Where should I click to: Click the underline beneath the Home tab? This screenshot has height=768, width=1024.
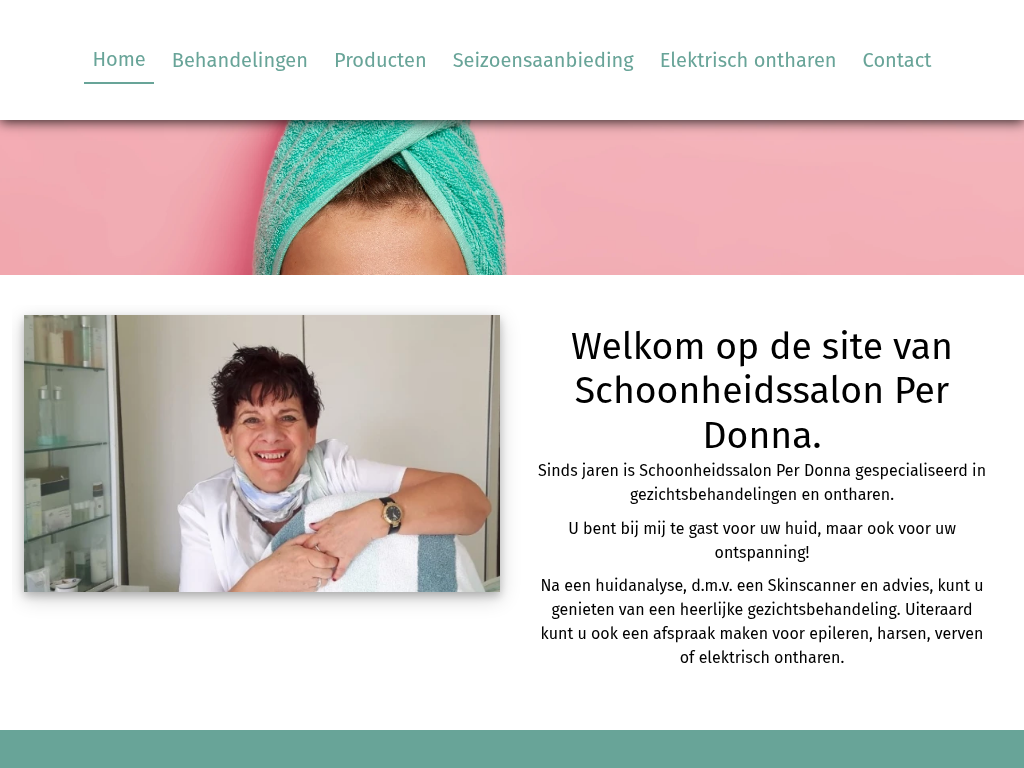click(x=119, y=83)
